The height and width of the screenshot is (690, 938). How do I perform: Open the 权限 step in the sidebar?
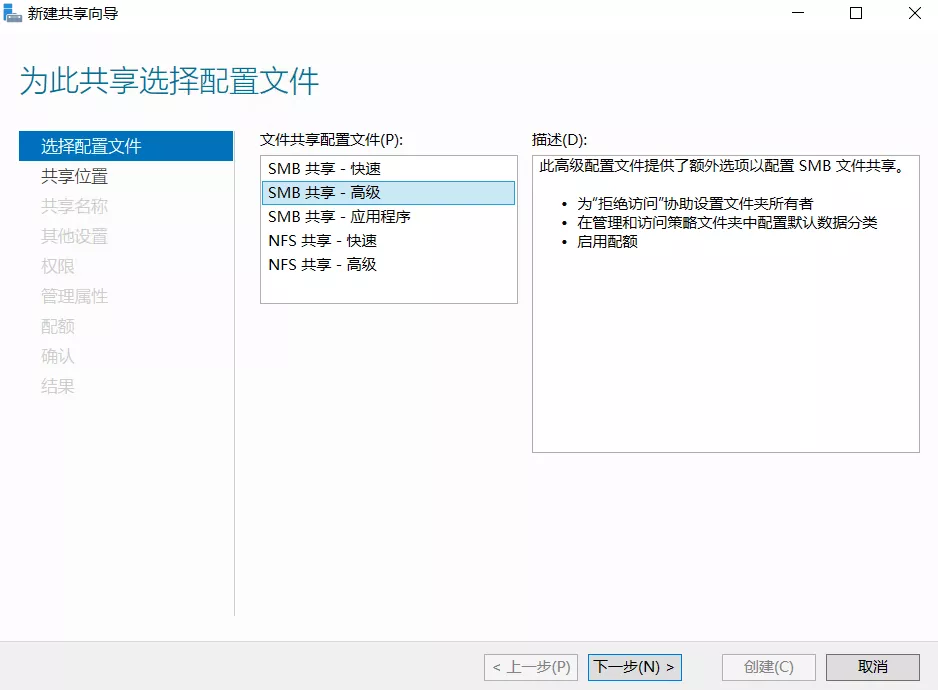[58, 266]
